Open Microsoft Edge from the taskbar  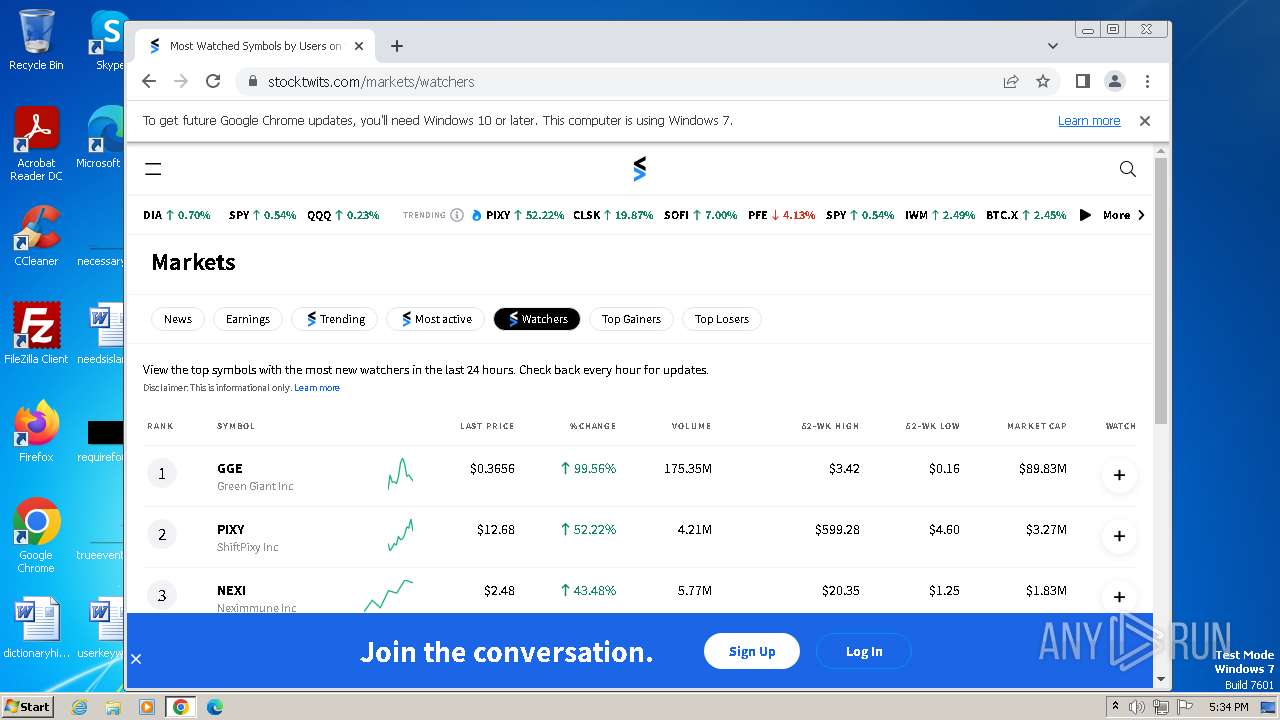(x=215, y=707)
